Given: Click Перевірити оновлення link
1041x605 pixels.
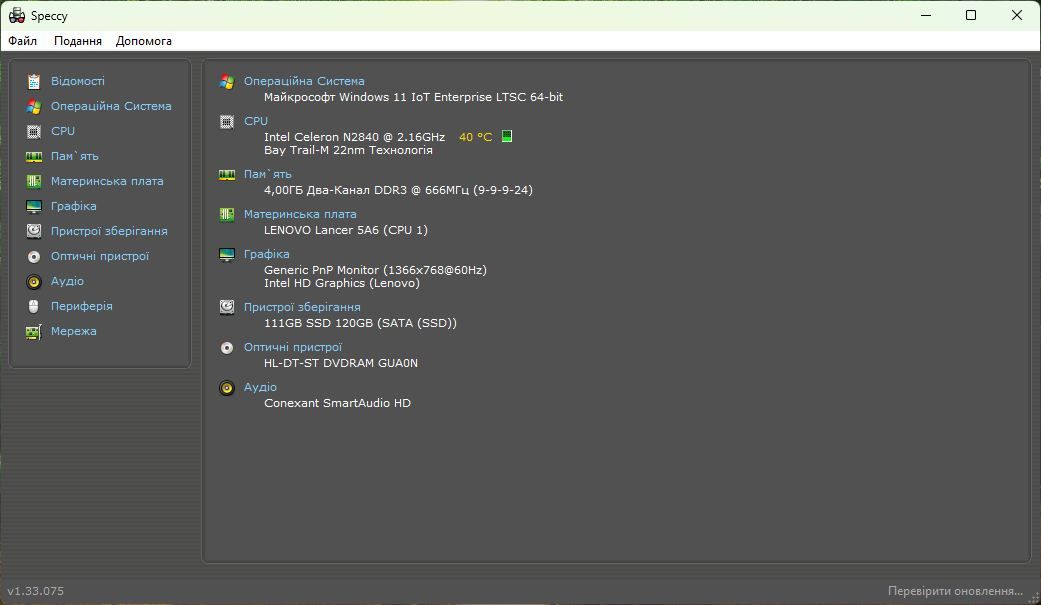Looking at the screenshot, I should [x=955, y=591].
